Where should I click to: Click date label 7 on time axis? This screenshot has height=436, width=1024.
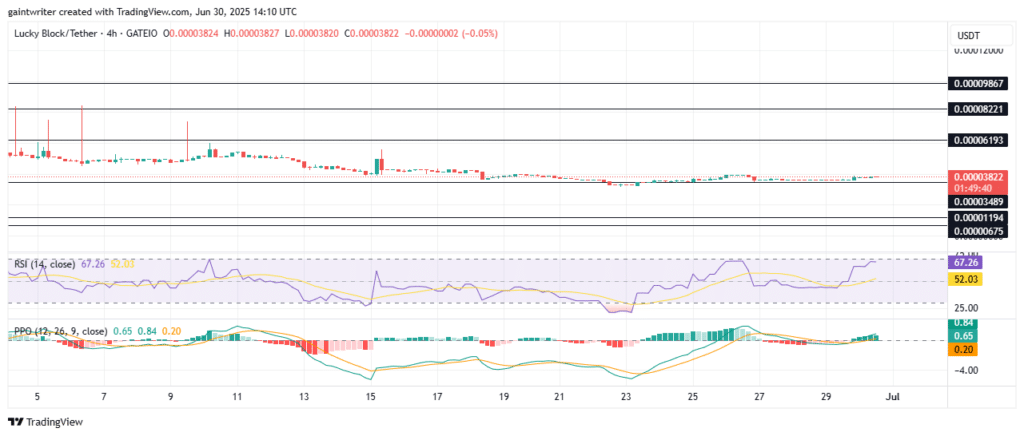pyautogui.click(x=104, y=396)
